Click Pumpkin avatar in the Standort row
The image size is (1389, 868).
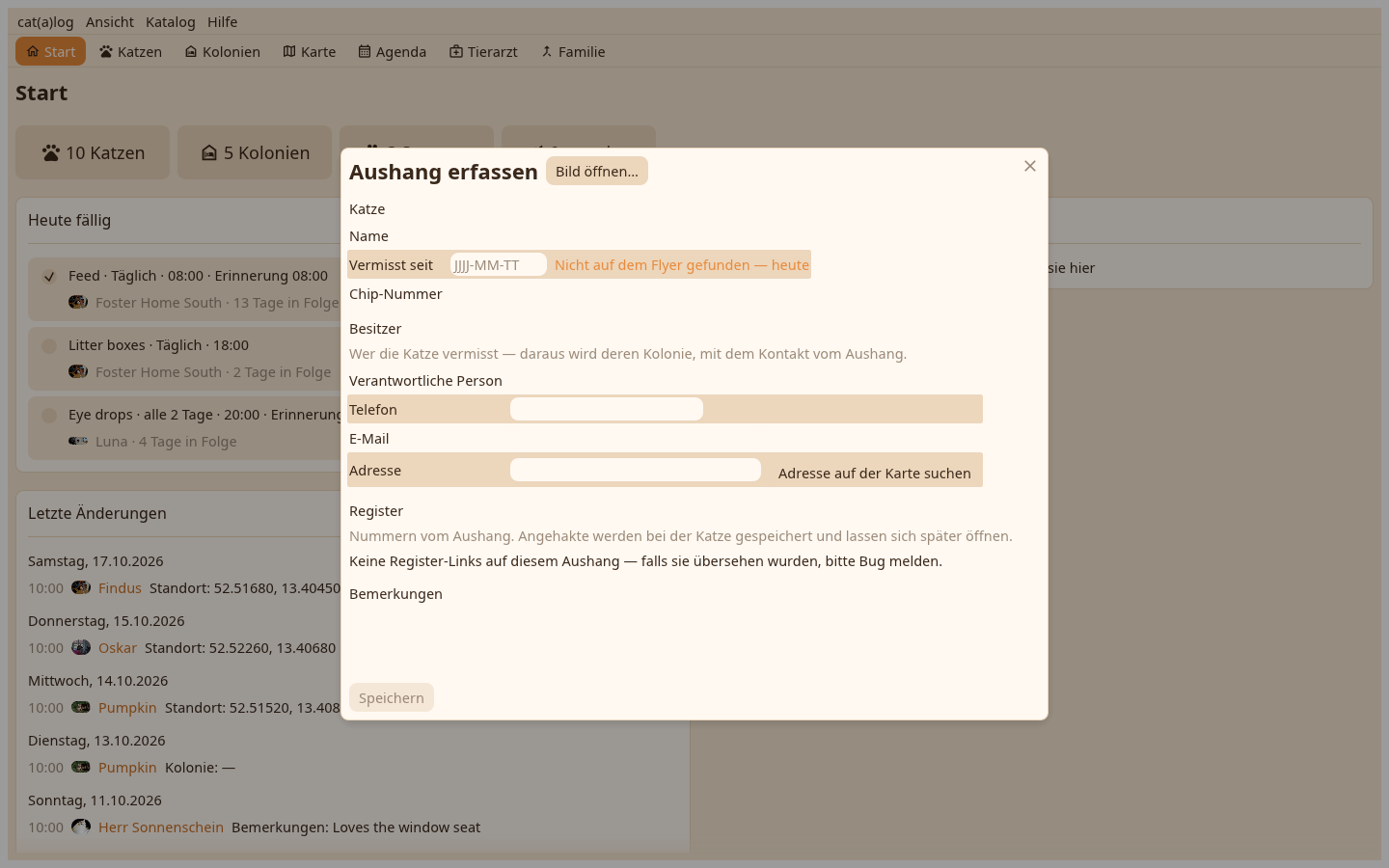pos(81,707)
